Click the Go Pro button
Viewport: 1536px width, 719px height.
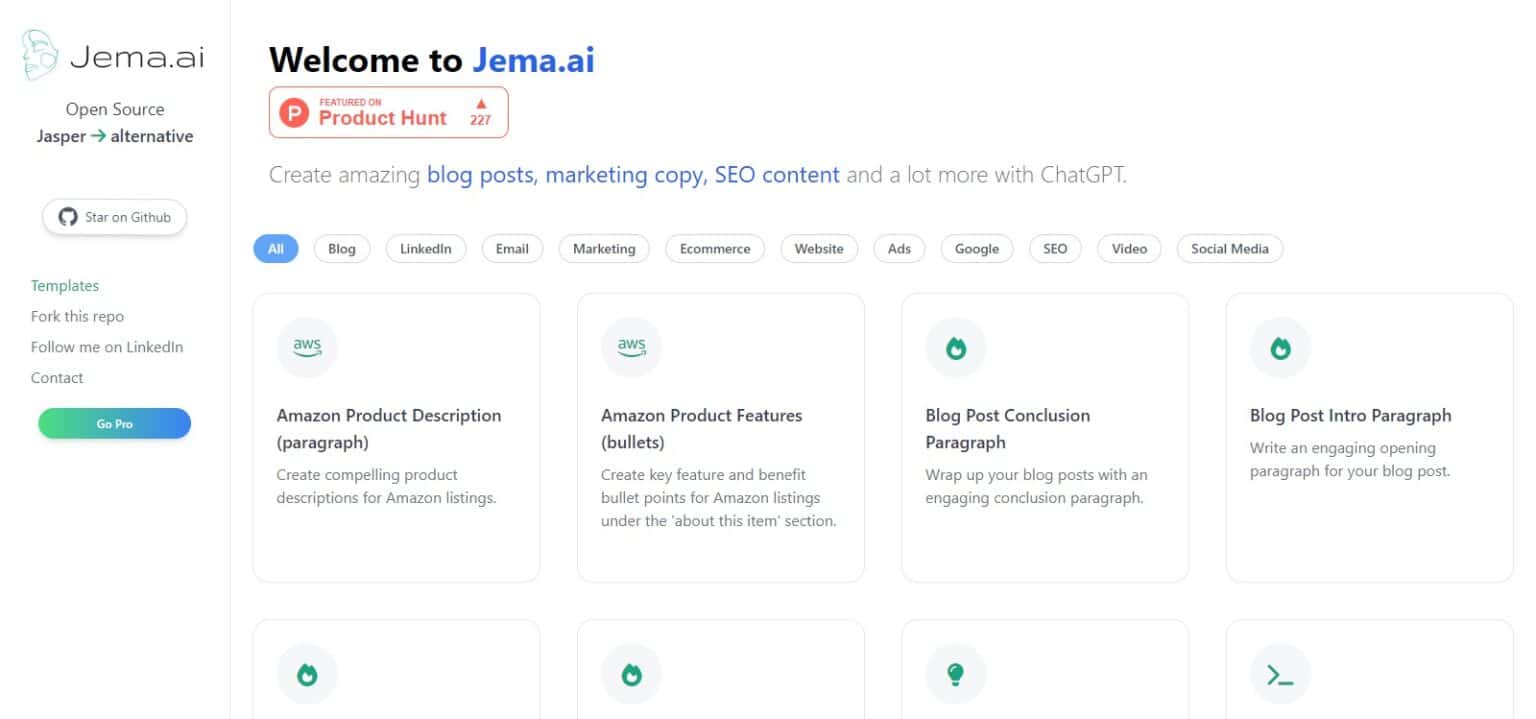pyautogui.click(x=115, y=424)
